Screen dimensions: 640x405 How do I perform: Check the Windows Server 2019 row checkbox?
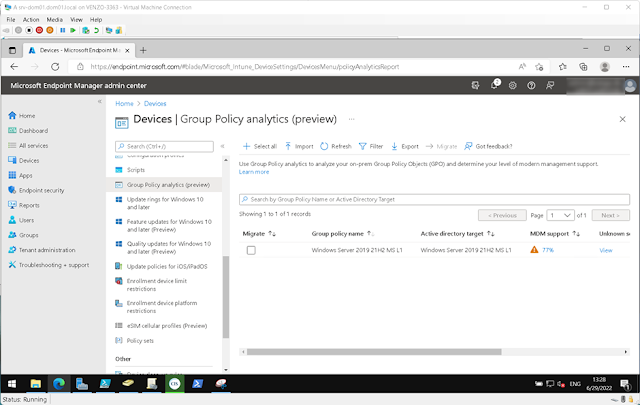click(251, 250)
